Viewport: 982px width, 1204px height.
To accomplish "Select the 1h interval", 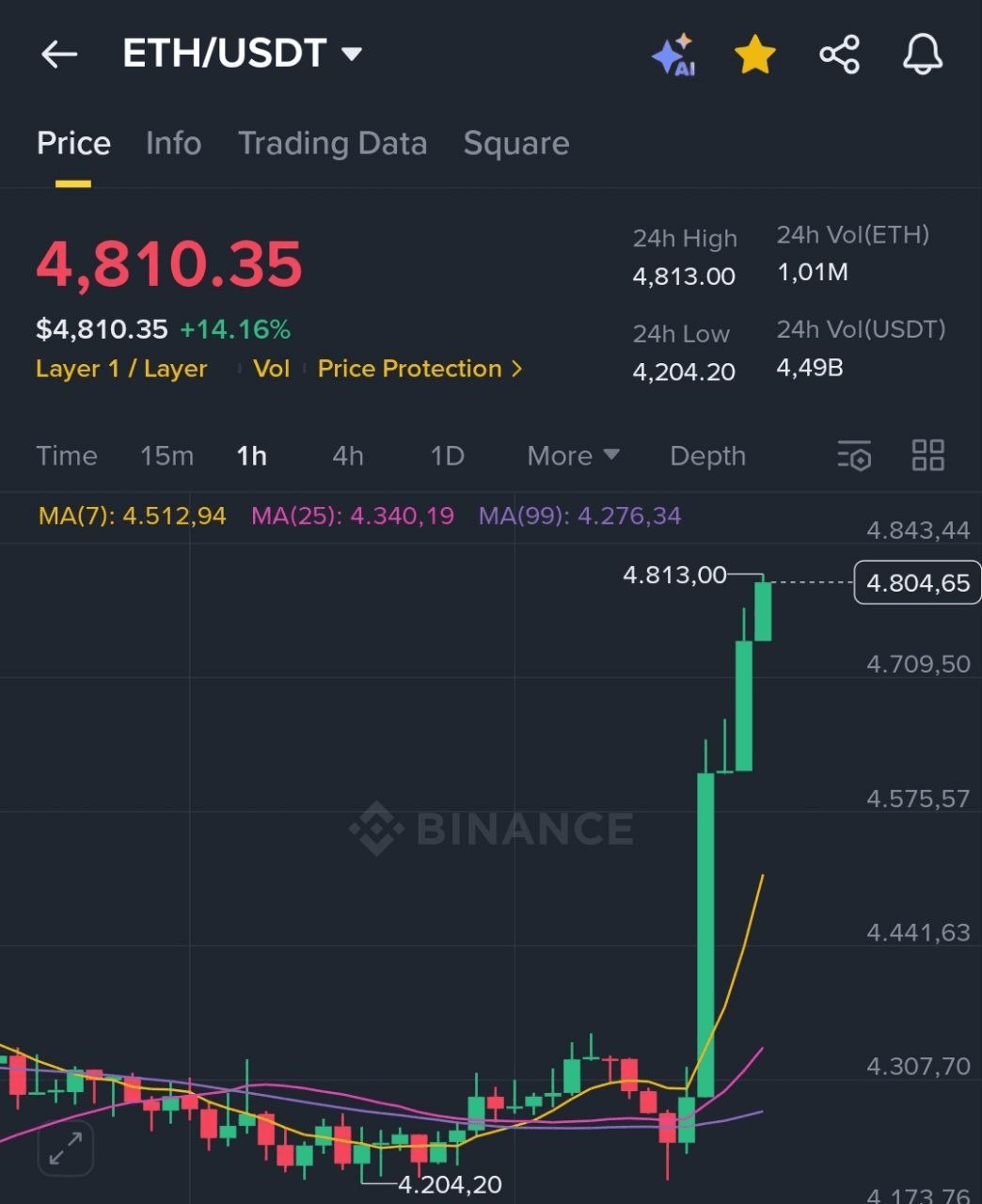I will (x=252, y=456).
